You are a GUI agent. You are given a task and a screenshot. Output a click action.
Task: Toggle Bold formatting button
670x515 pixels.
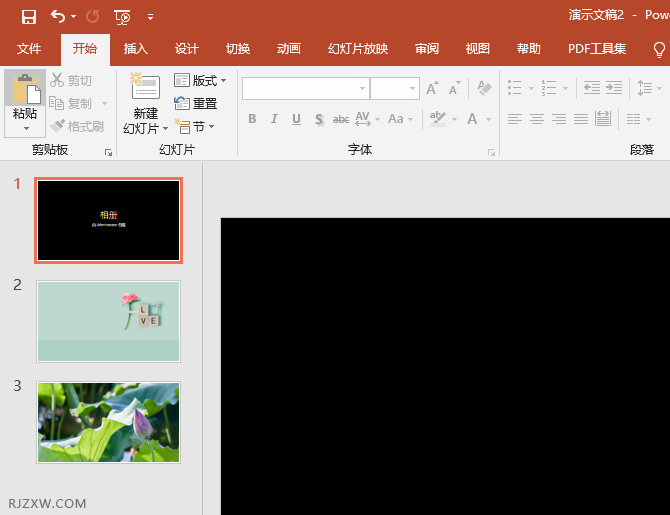coord(252,119)
